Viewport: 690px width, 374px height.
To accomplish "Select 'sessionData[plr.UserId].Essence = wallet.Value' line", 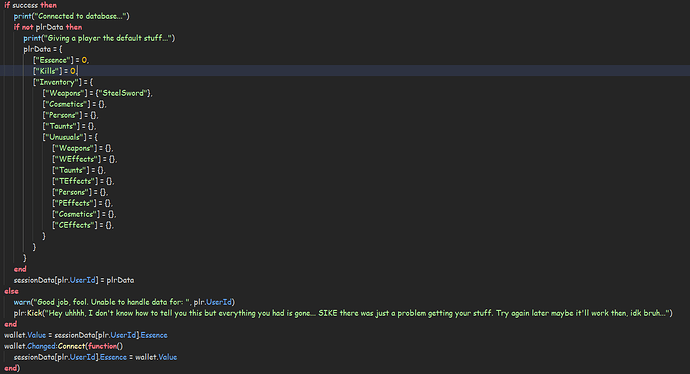I will click(95, 357).
